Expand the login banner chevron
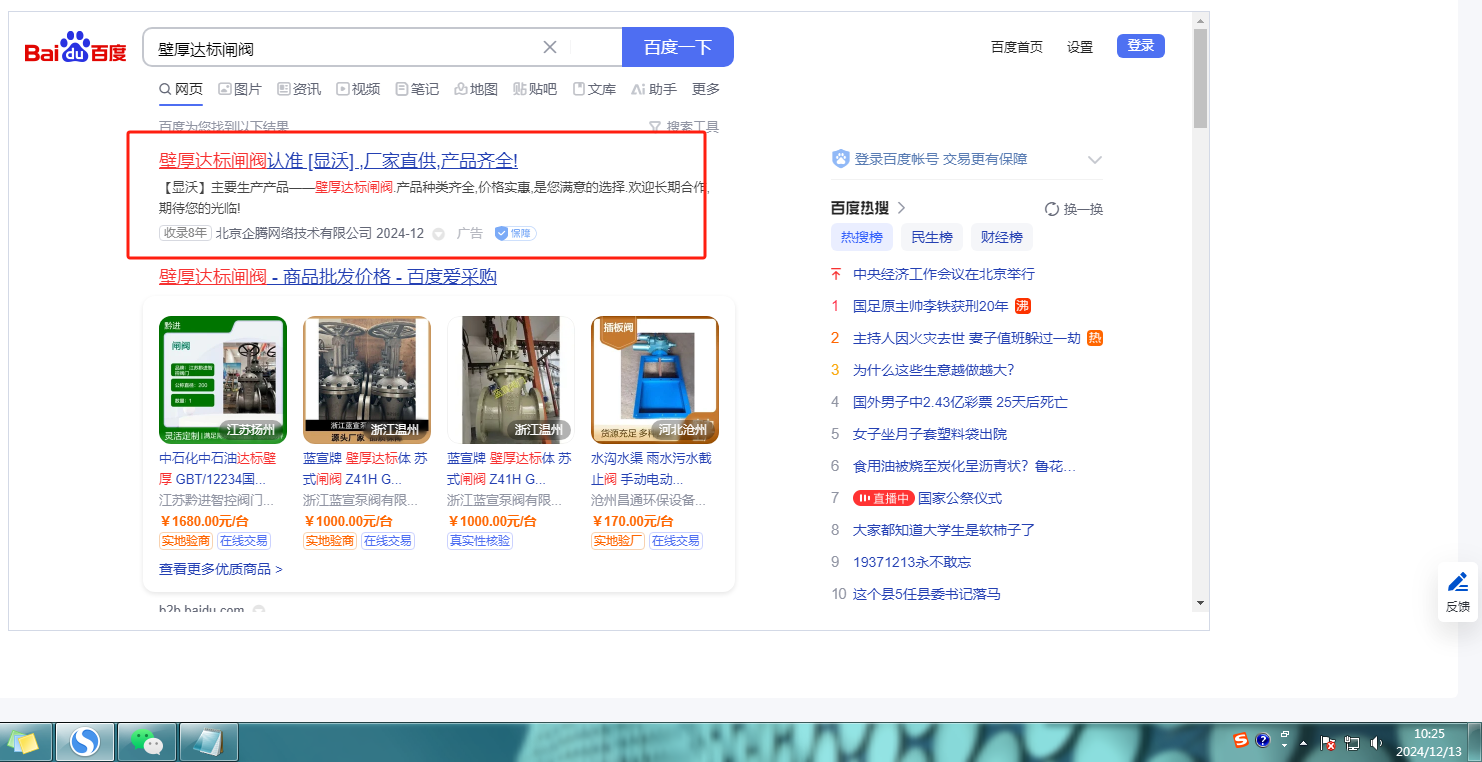The height and width of the screenshot is (762, 1482). tap(1095, 160)
